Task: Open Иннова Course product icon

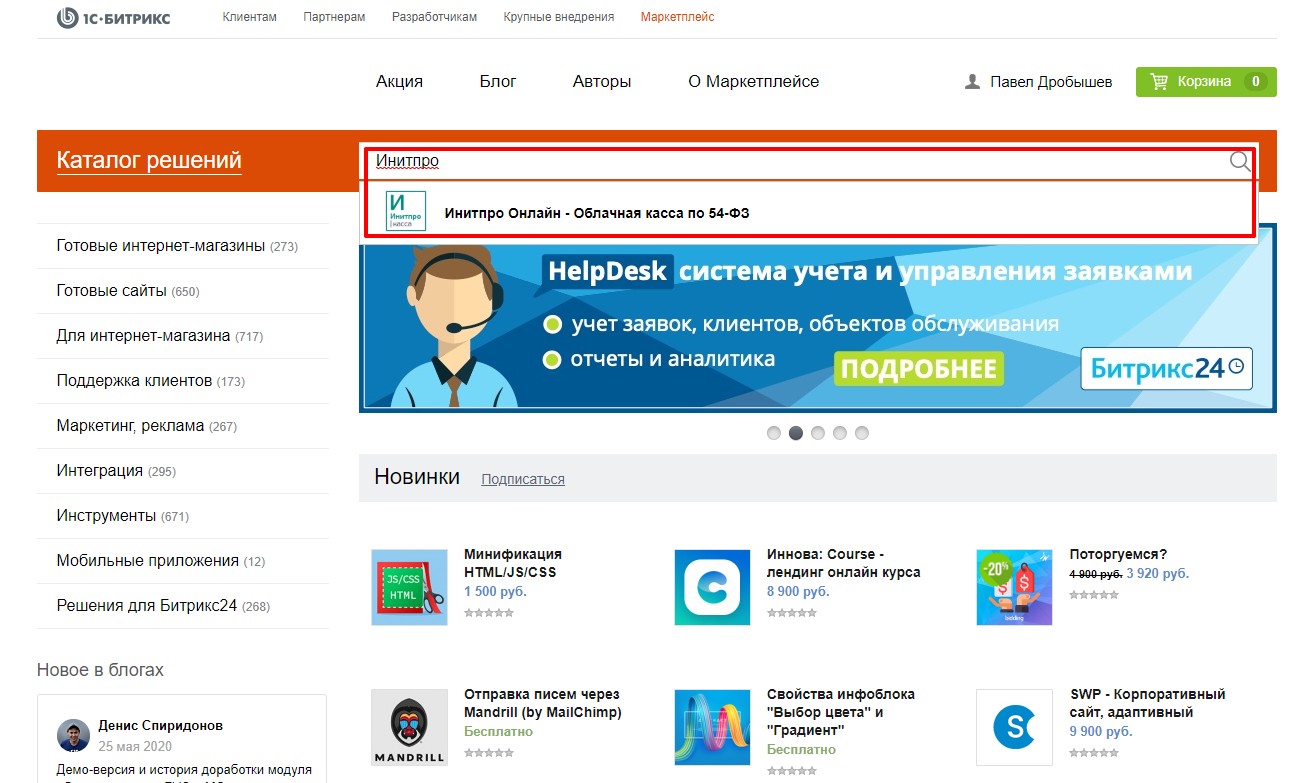Action: point(712,587)
